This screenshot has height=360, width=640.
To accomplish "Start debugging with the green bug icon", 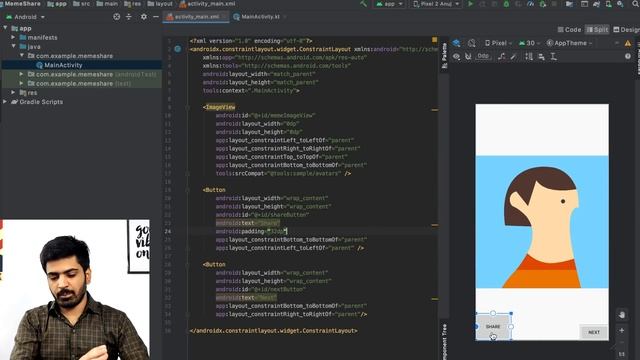I will coord(506,4).
